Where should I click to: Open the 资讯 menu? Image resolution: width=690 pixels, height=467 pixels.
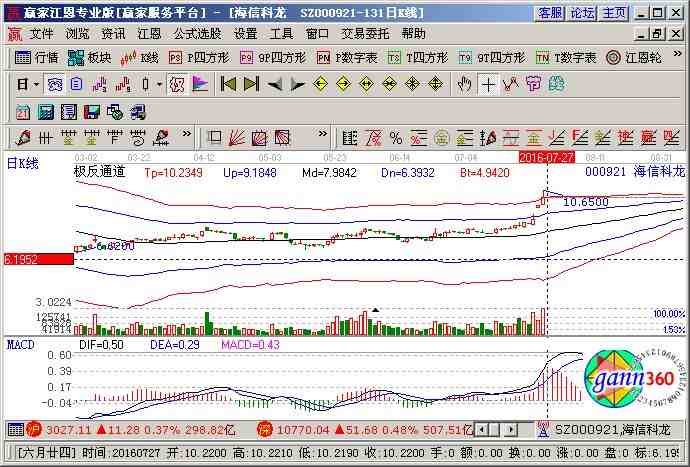[x=113, y=34]
